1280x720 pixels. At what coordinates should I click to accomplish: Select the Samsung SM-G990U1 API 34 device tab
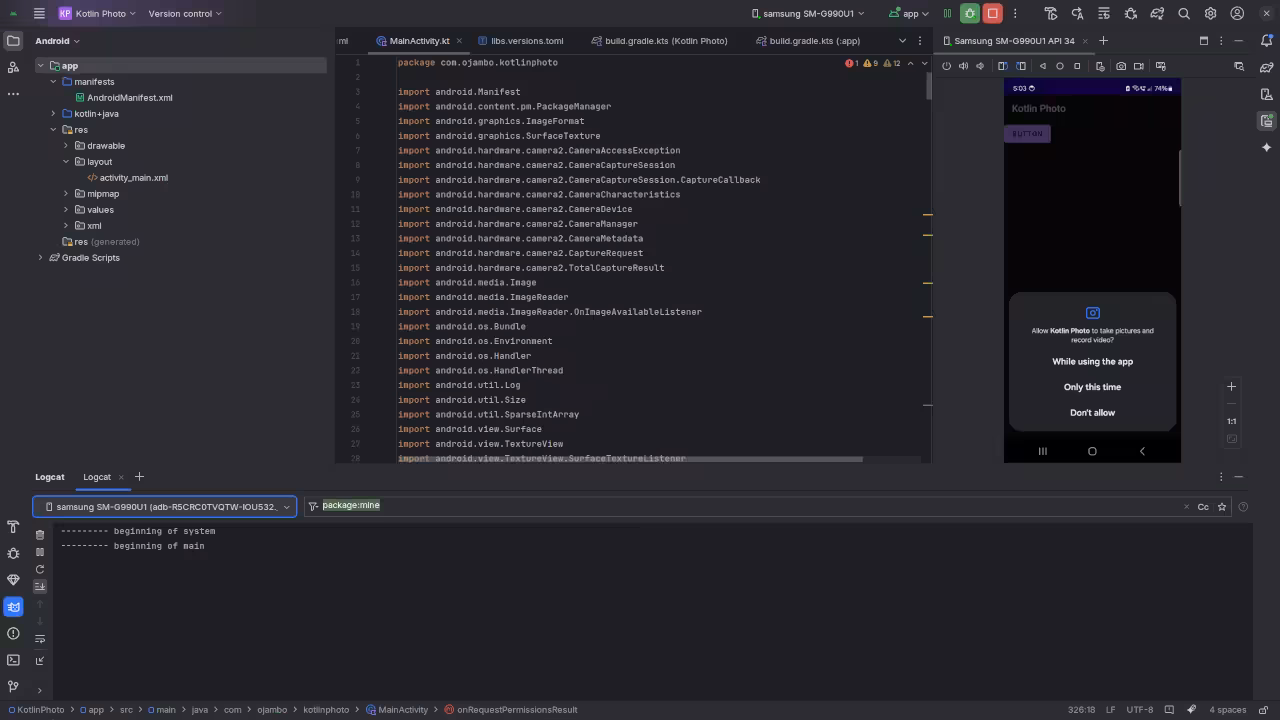point(1014,41)
